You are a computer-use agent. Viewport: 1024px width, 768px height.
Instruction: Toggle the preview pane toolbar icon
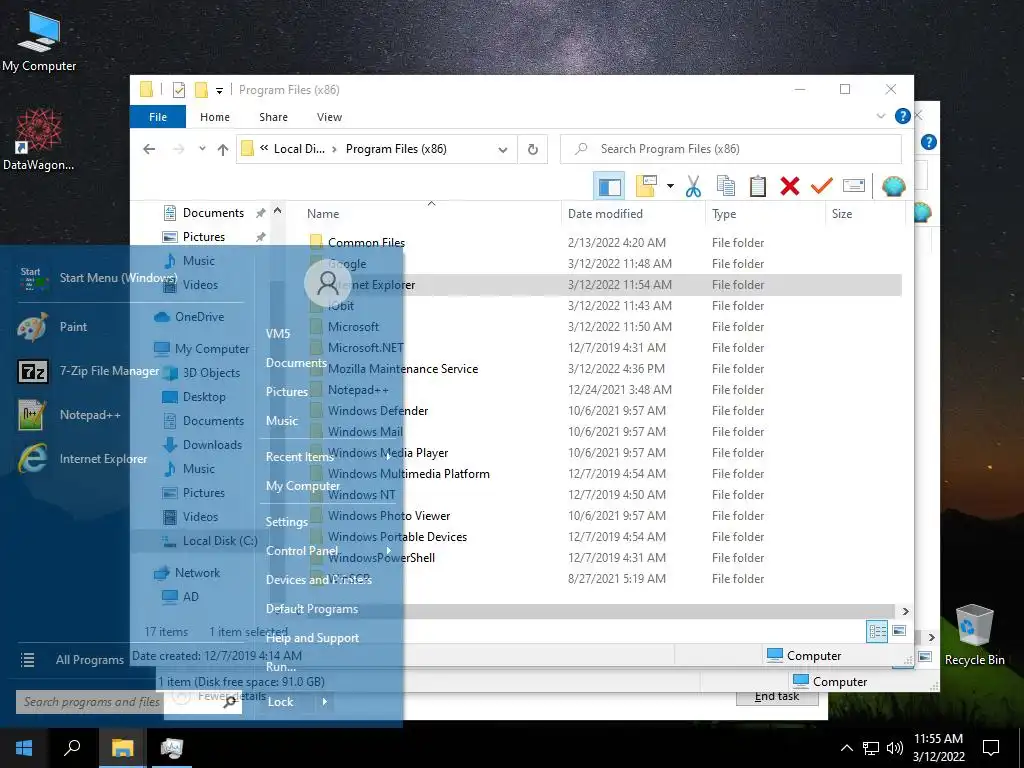tap(609, 187)
